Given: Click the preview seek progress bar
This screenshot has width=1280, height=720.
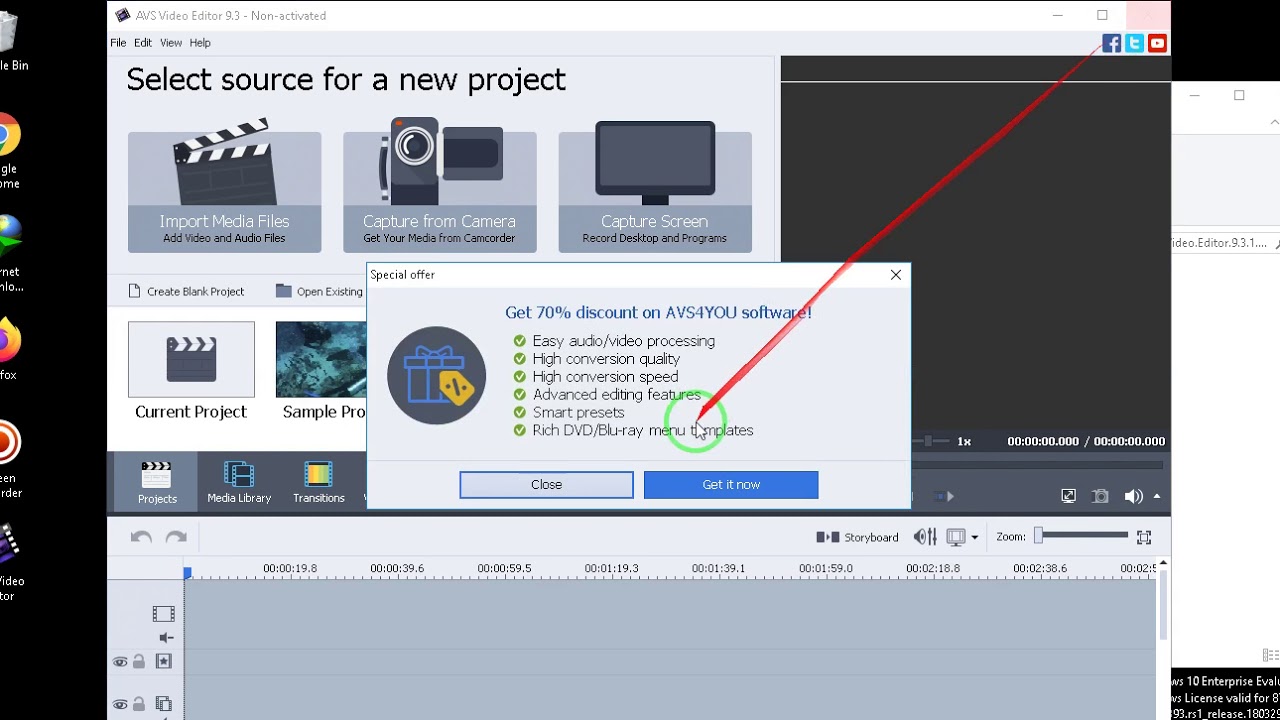Looking at the screenshot, I should pyautogui.click(x=1037, y=465).
